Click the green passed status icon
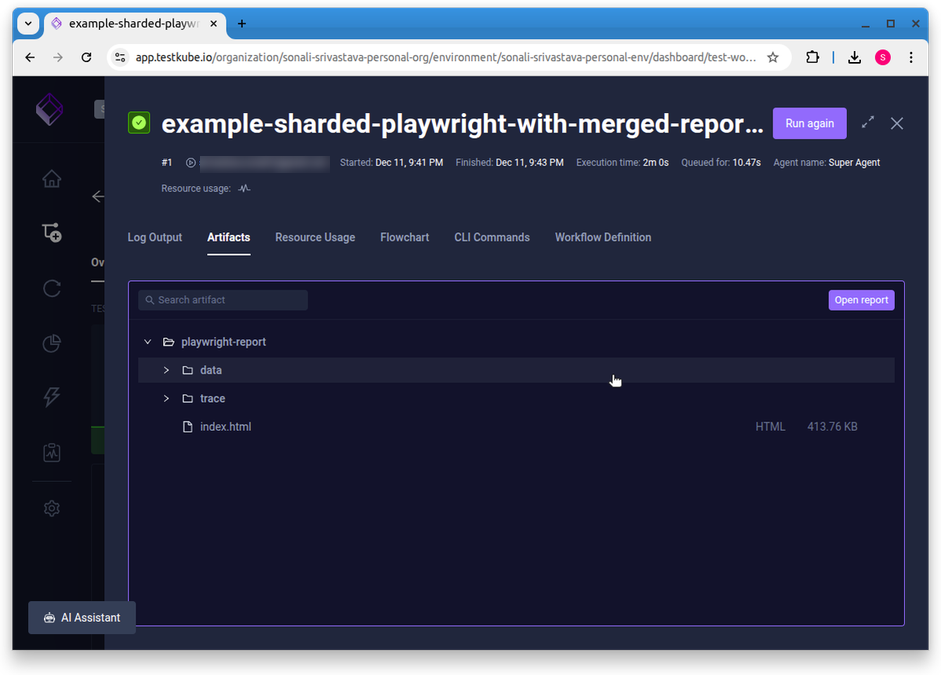 coord(139,123)
